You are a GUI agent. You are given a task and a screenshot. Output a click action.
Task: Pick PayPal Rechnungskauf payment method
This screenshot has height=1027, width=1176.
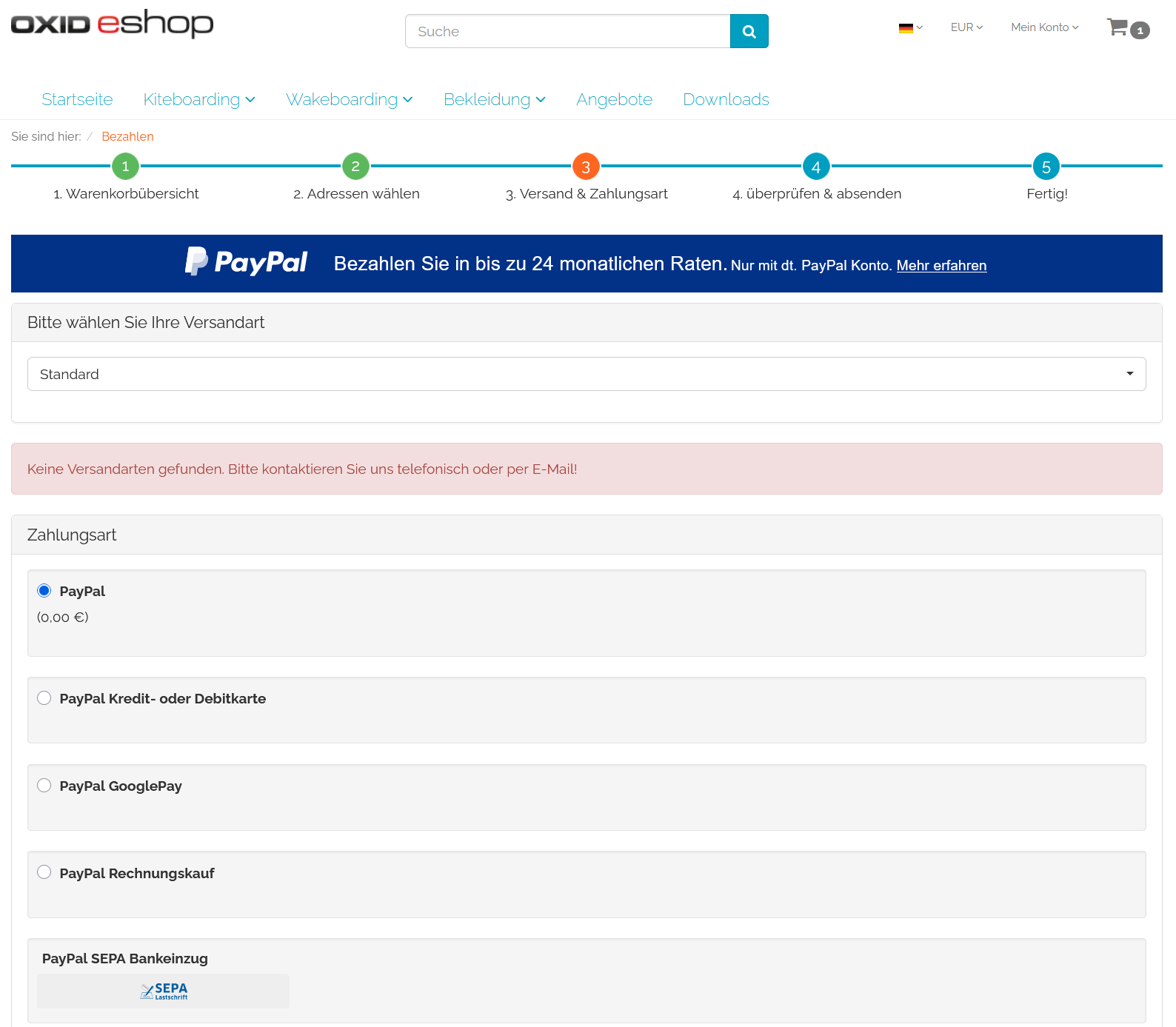tap(44, 872)
